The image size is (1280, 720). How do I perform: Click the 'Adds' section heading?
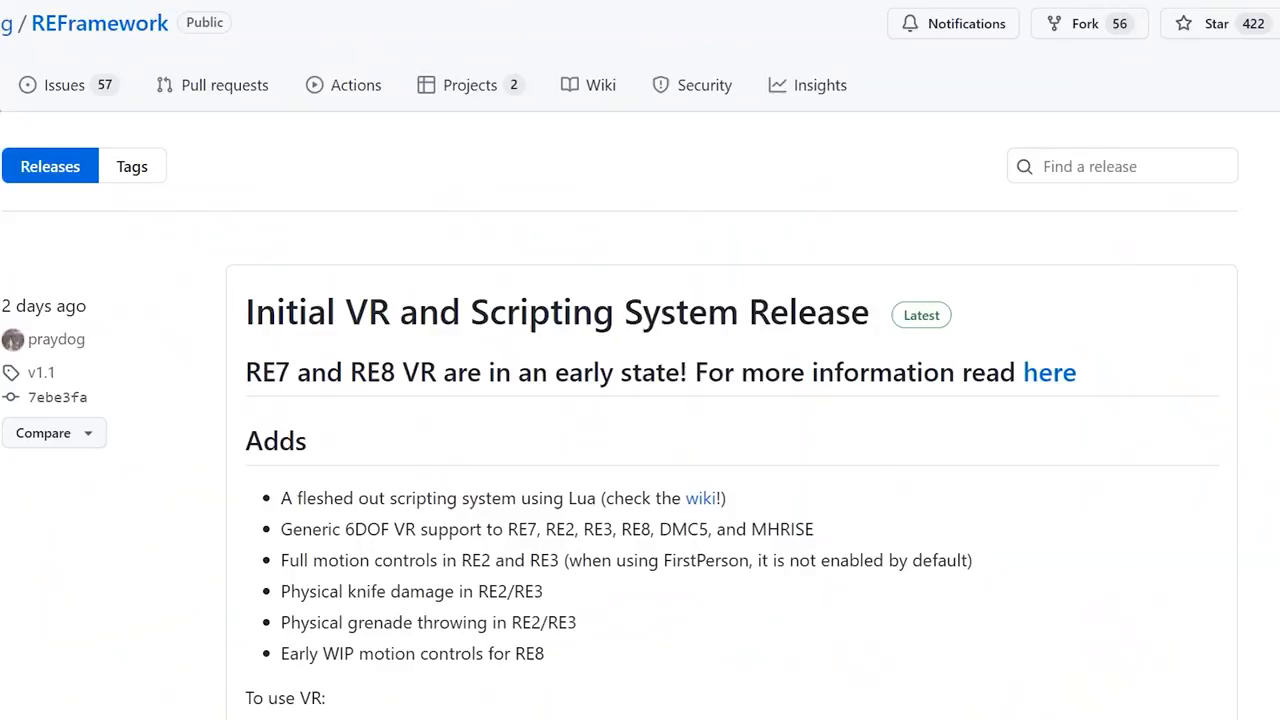276,441
